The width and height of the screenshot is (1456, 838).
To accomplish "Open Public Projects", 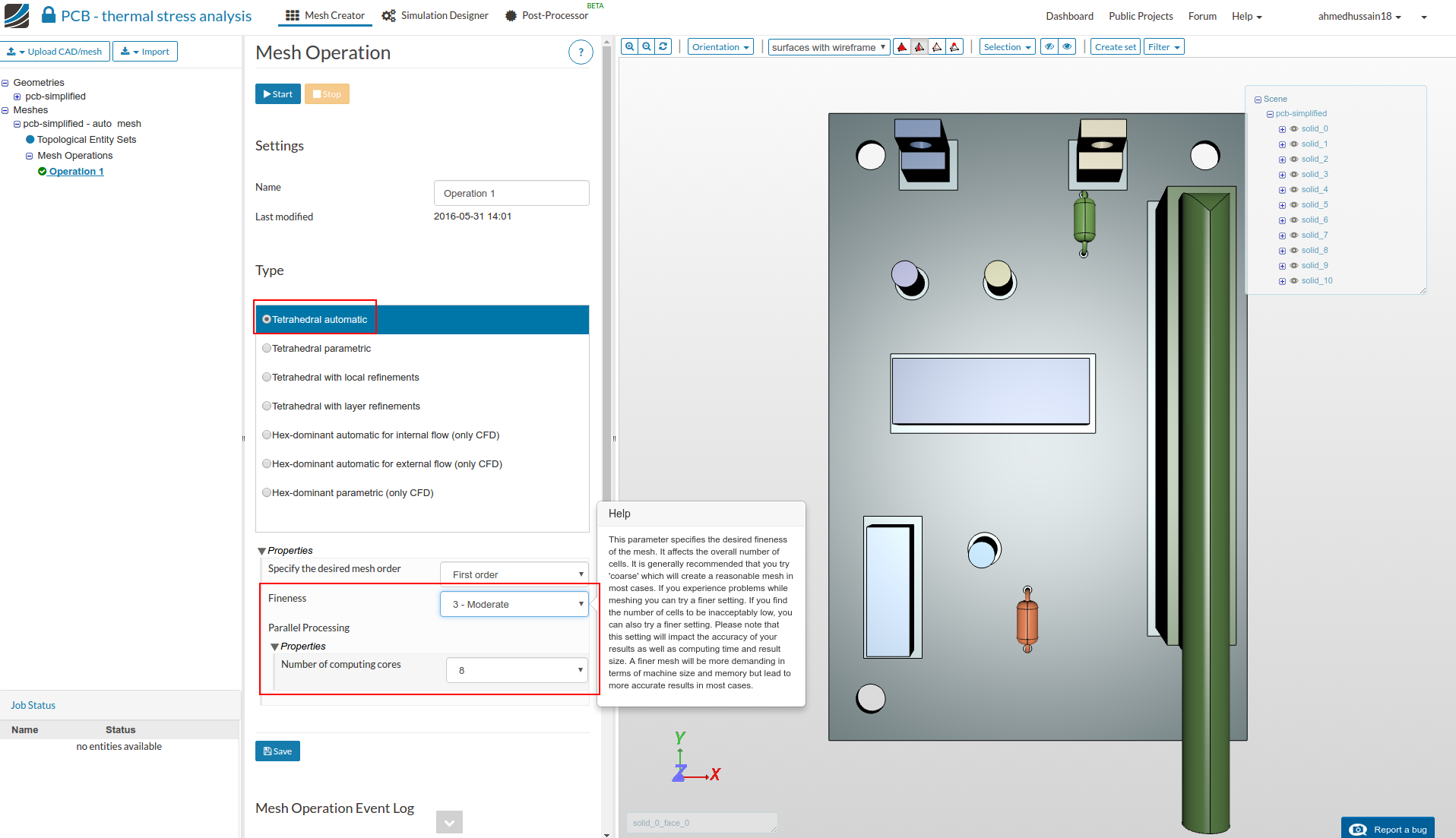I will (x=1141, y=16).
